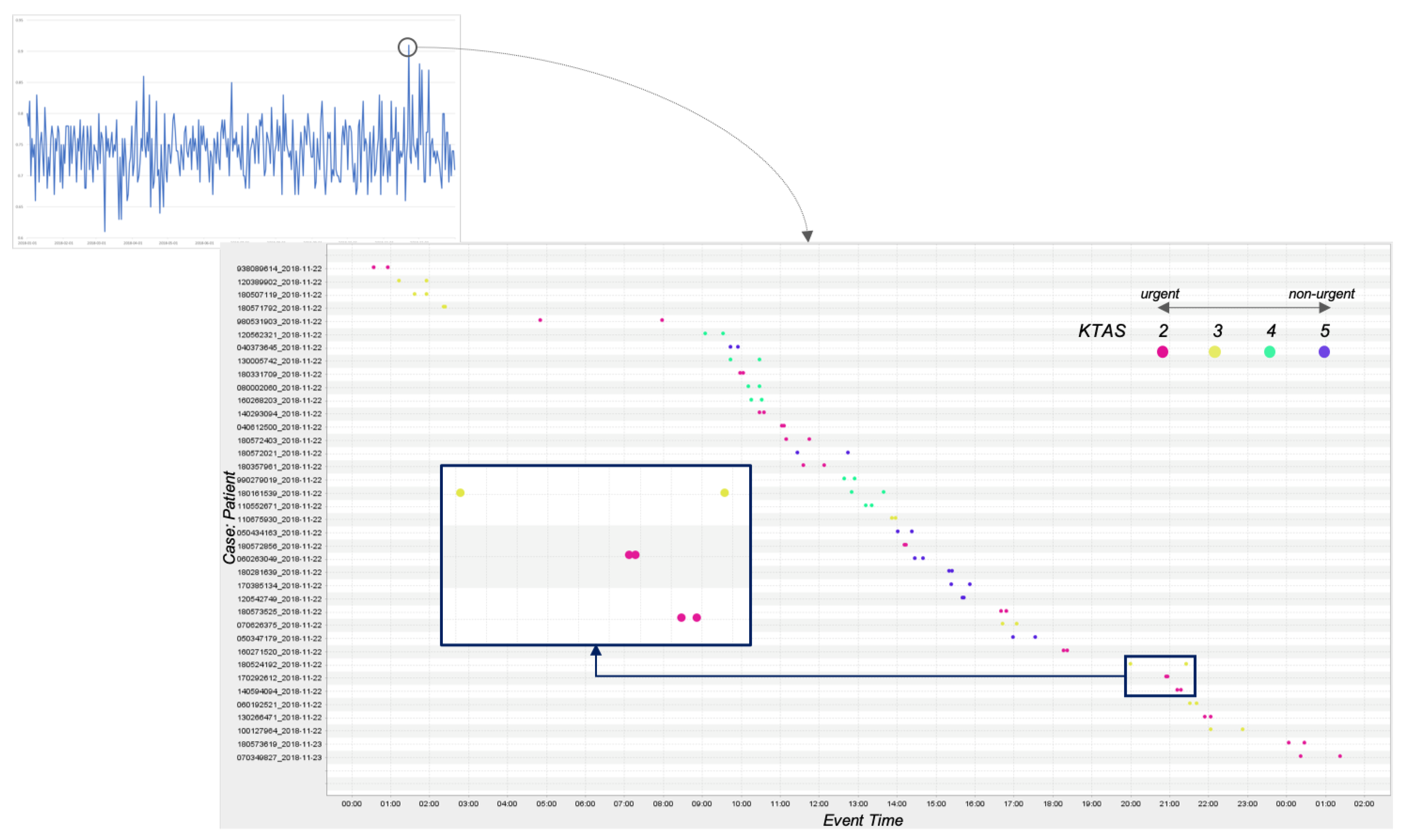Select patient row 060192521_2018-11-22
The width and height of the screenshot is (1408, 840).
point(279,705)
